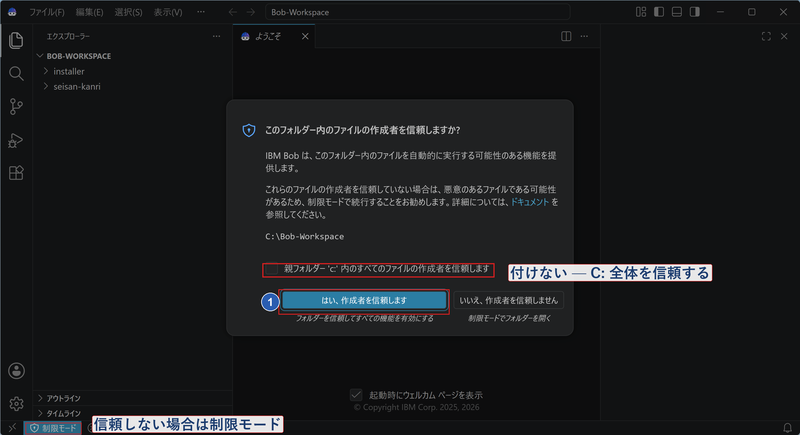The height and width of the screenshot is (435, 800).
Task: Maximize the secondary side panel
Action: (766, 36)
